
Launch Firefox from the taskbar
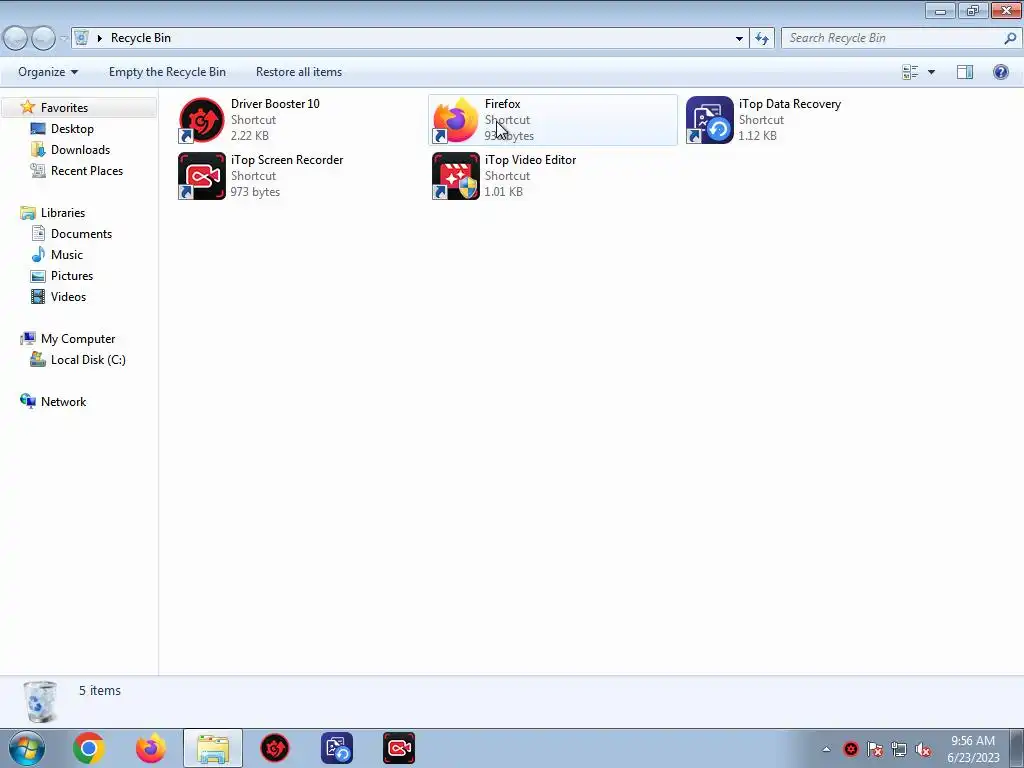(151, 748)
